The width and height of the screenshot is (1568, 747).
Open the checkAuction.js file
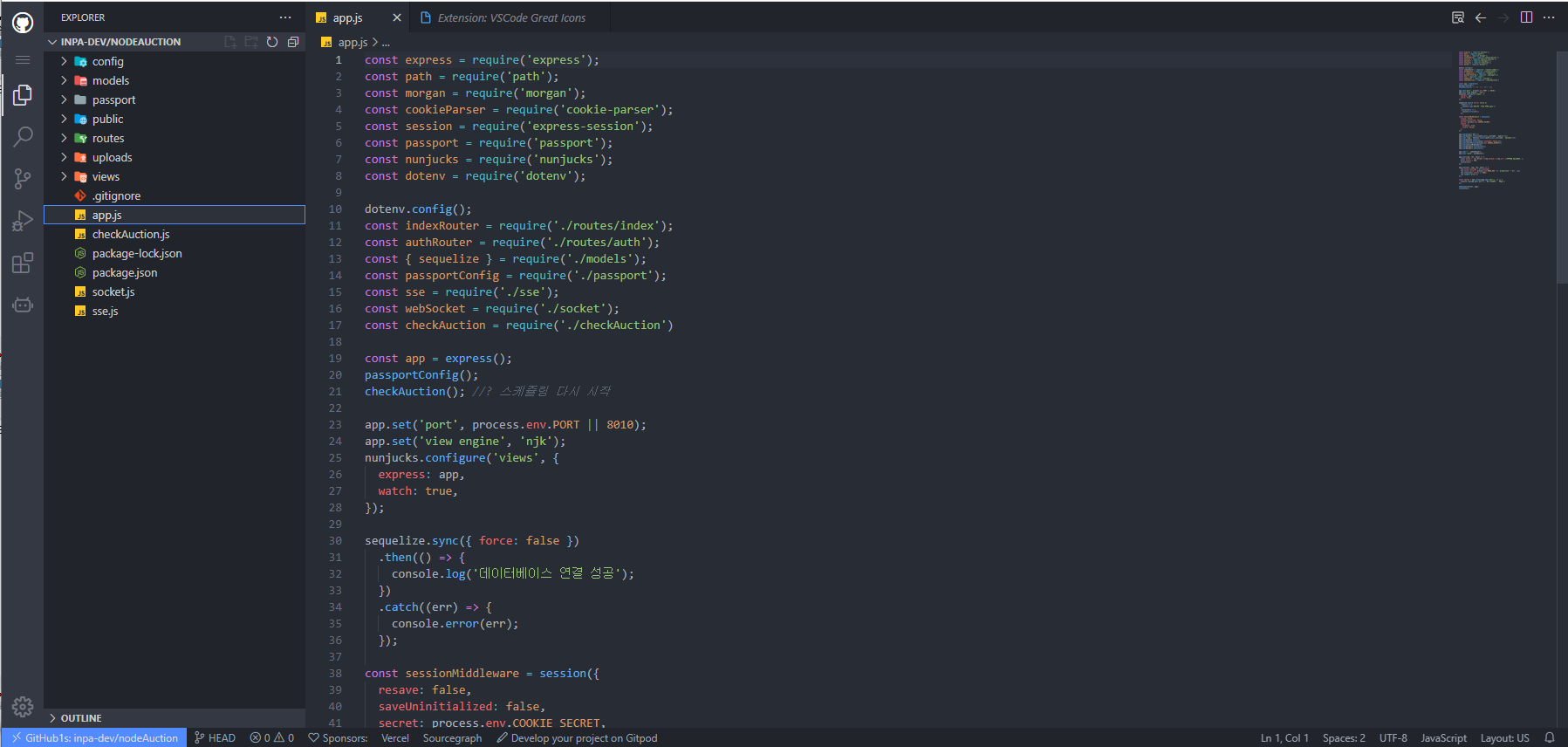click(175, 234)
